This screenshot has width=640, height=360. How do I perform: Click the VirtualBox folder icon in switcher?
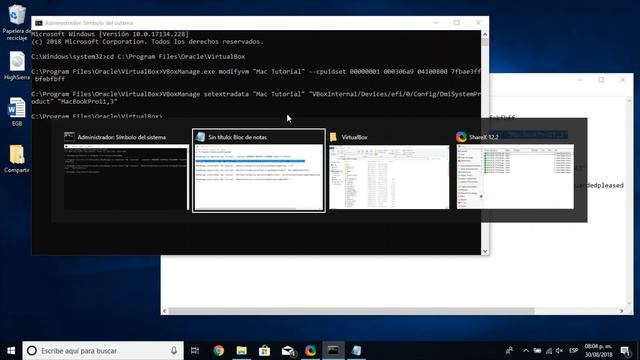[333, 137]
